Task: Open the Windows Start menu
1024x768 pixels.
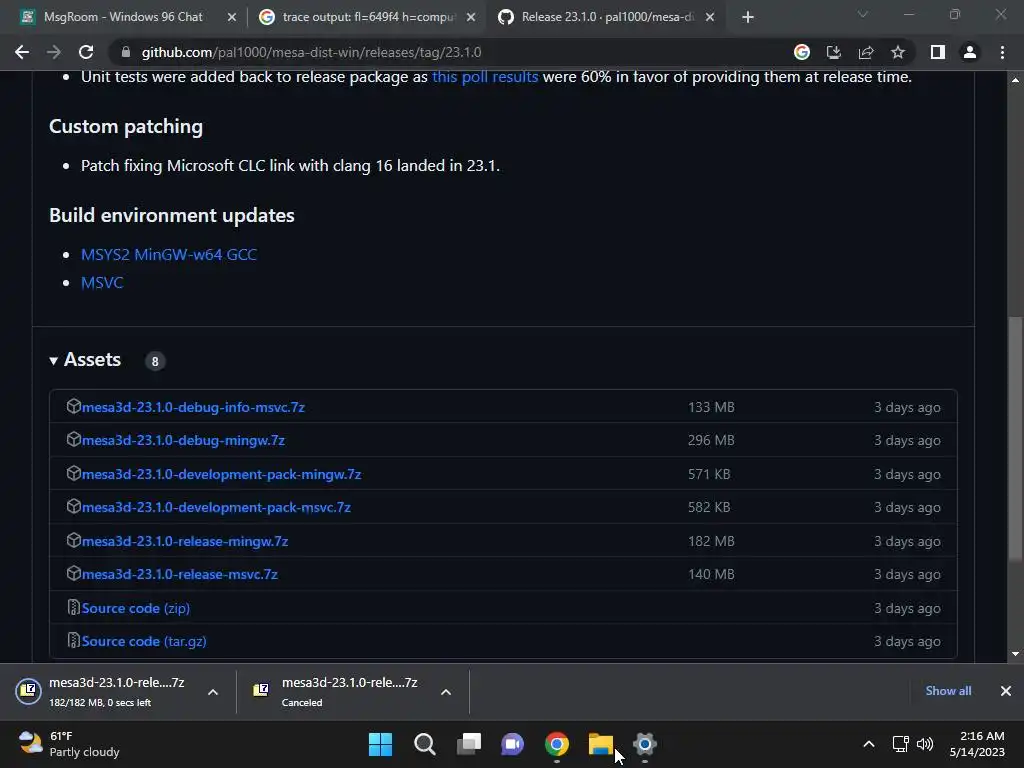Action: pos(381,744)
